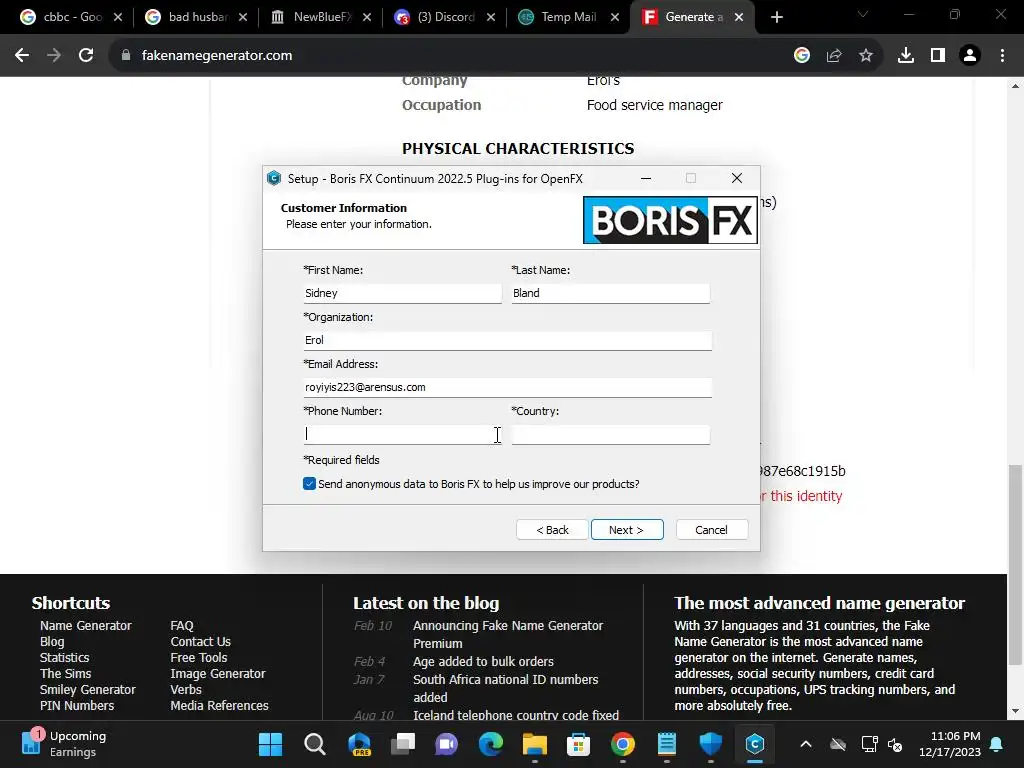Open the Statistics shortcut link
The height and width of the screenshot is (768, 1024).
[65, 658]
